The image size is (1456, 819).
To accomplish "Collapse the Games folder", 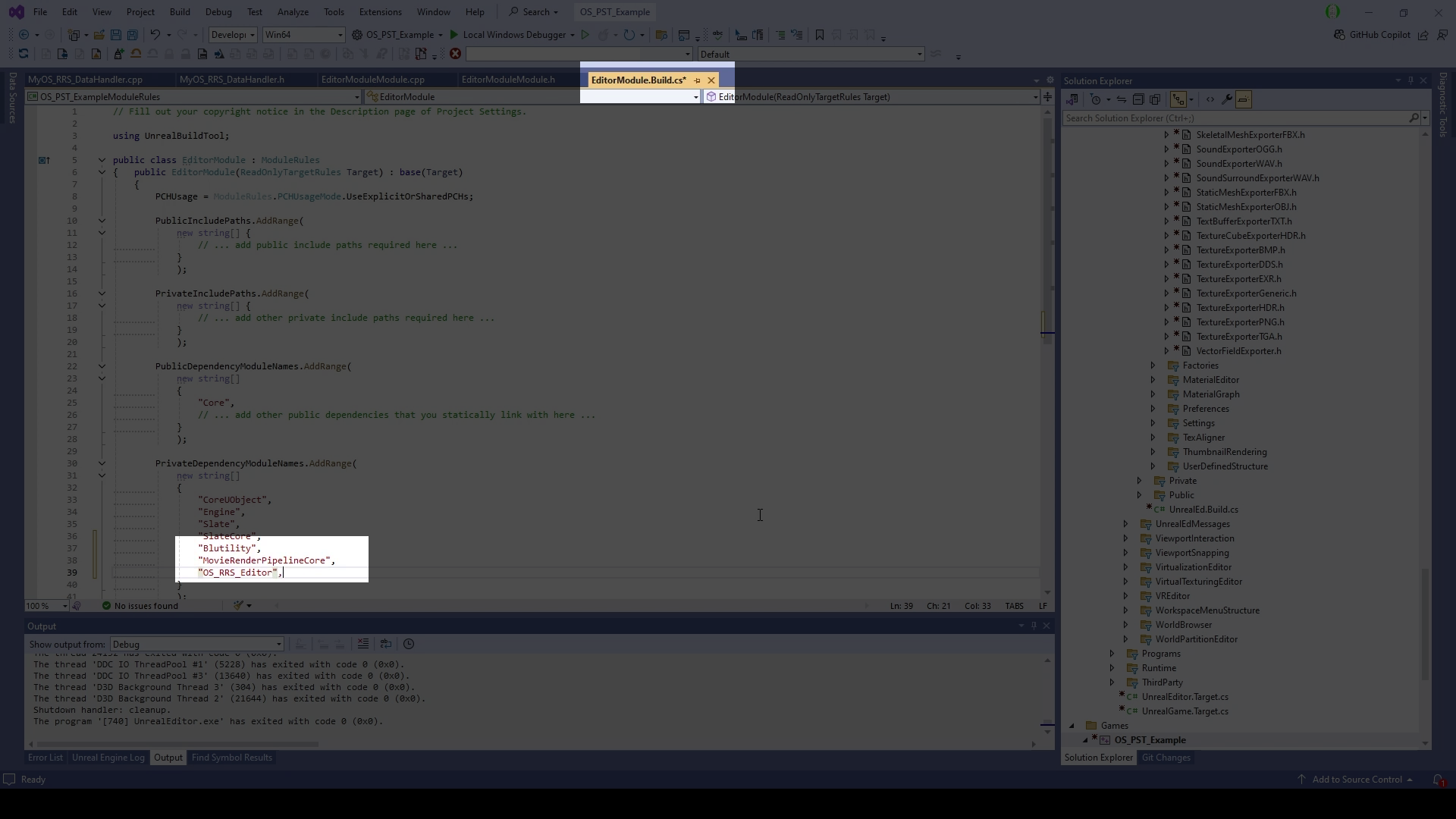I will pos(1072,726).
